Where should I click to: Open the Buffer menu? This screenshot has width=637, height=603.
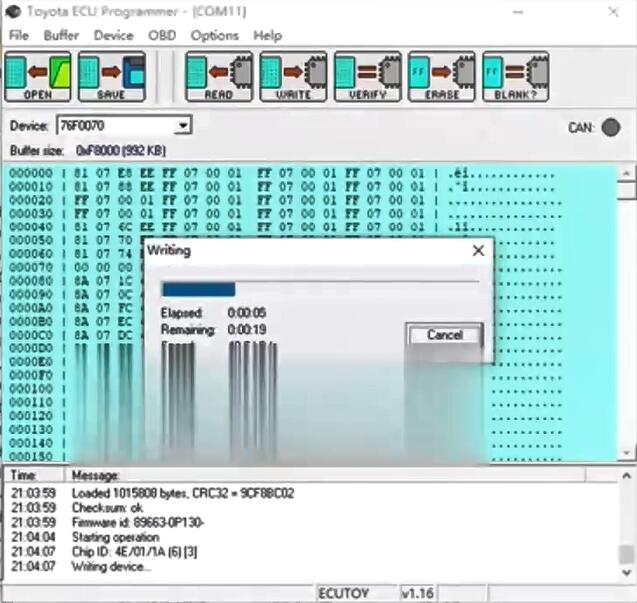(x=61, y=35)
